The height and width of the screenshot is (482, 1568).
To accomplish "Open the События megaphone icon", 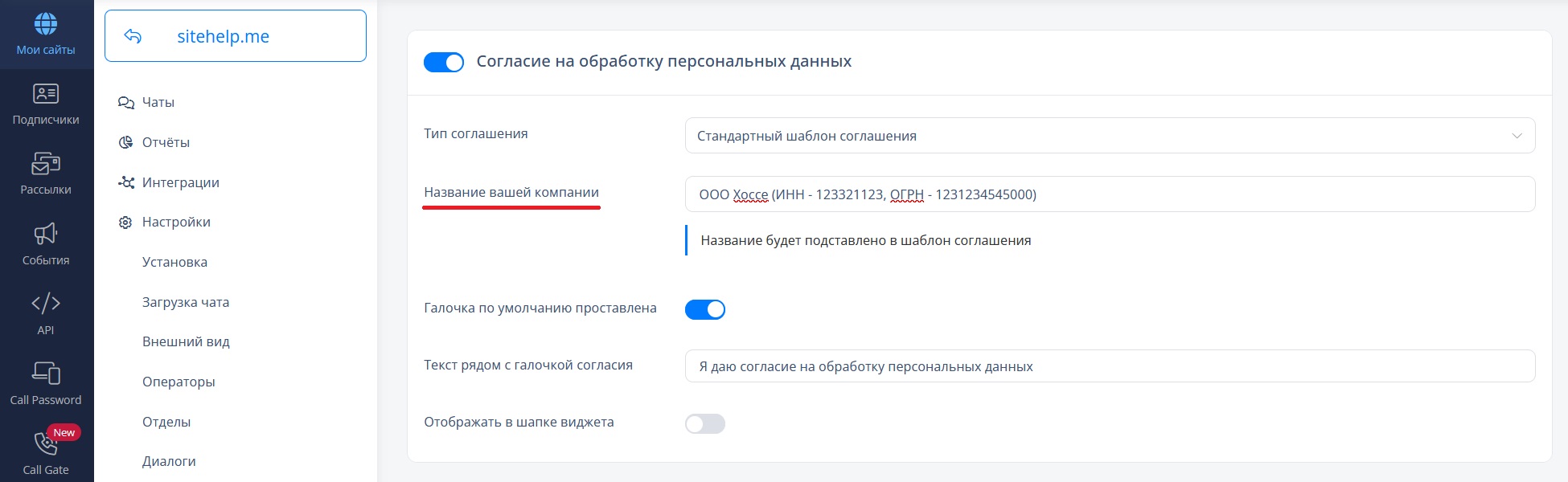I will click(46, 234).
